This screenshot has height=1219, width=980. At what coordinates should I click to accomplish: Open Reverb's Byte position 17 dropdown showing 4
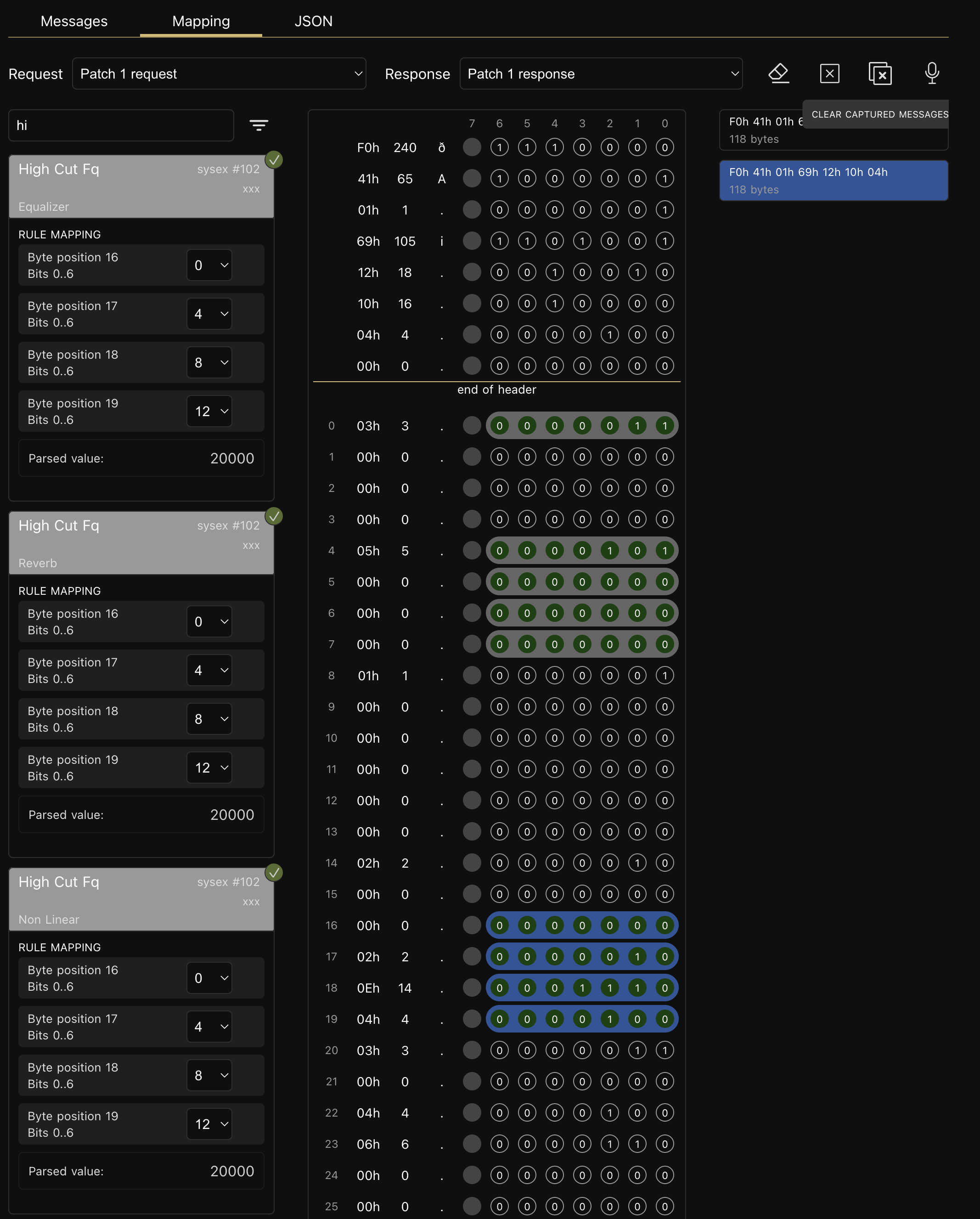[209, 670]
